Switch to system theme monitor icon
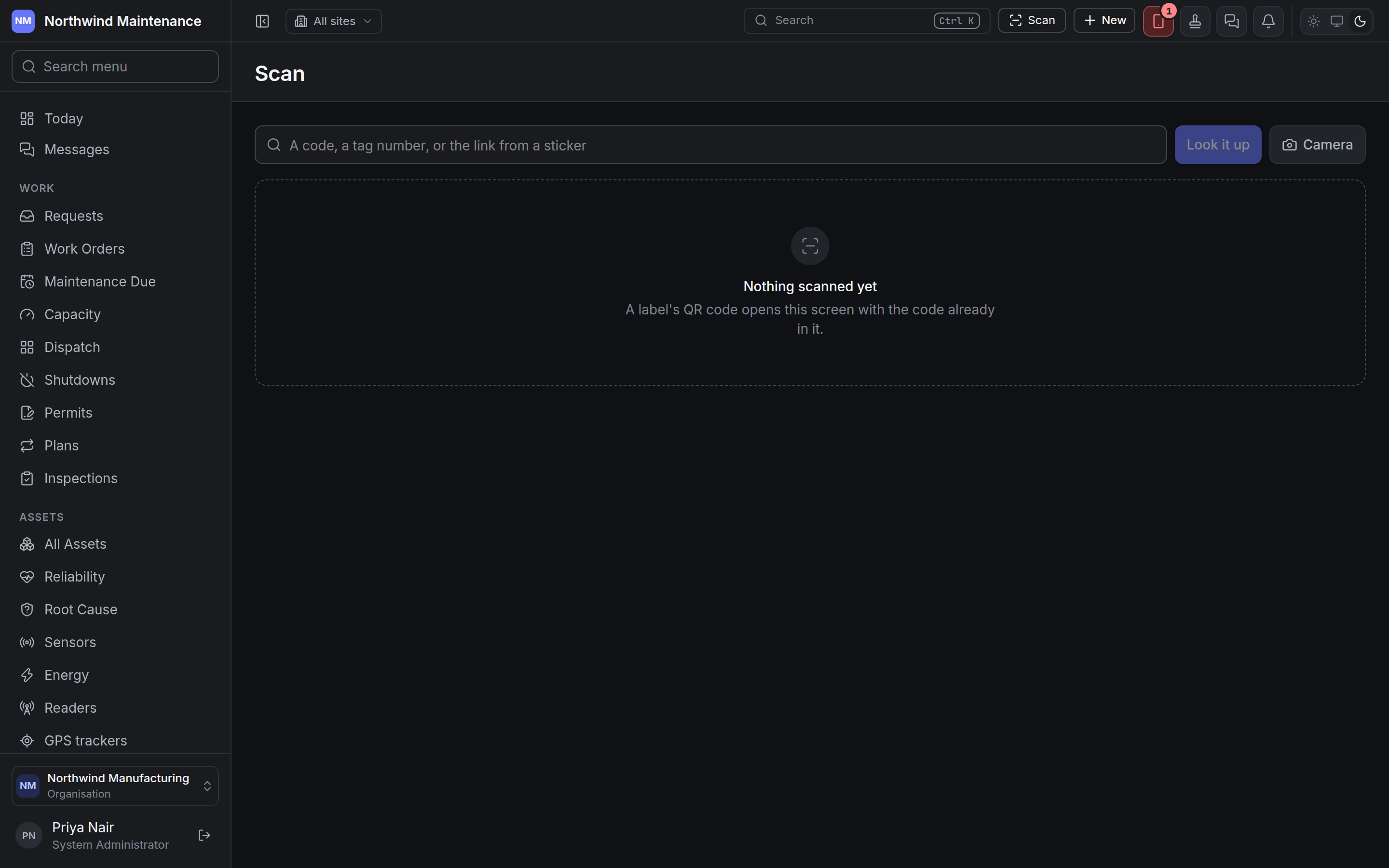Screen dimensions: 1389x868 click(x=1337, y=21)
